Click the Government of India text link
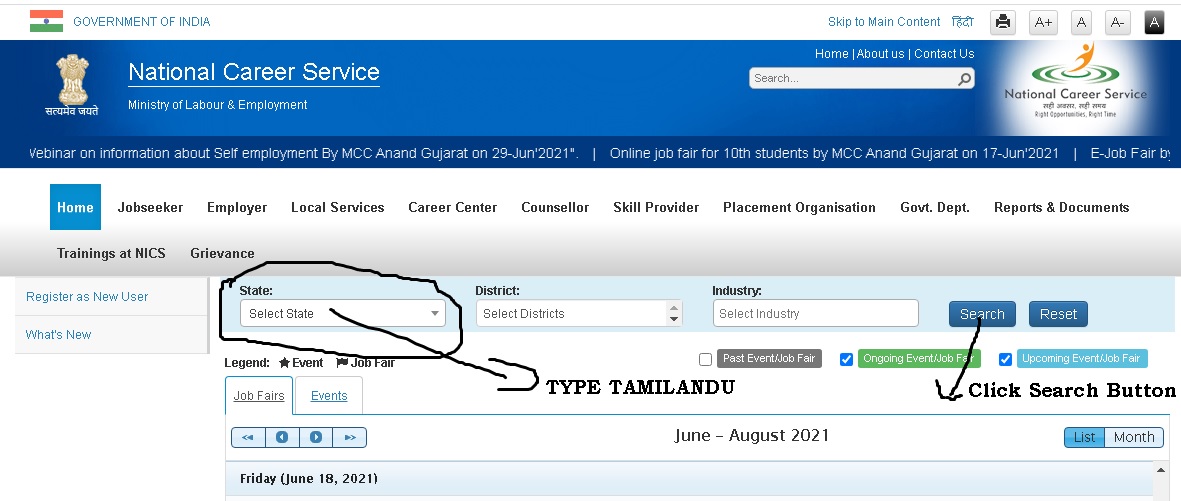Viewport: 1181px width, 501px height. 142,22
